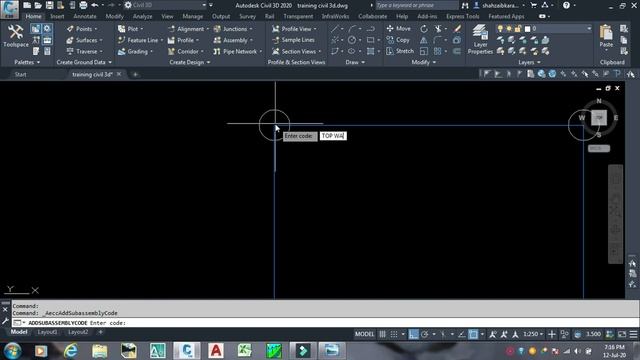Image resolution: width=640 pixels, height=360 pixels.
Task: Click the AutoCAD red A taskbar icon
Action: 216,351
